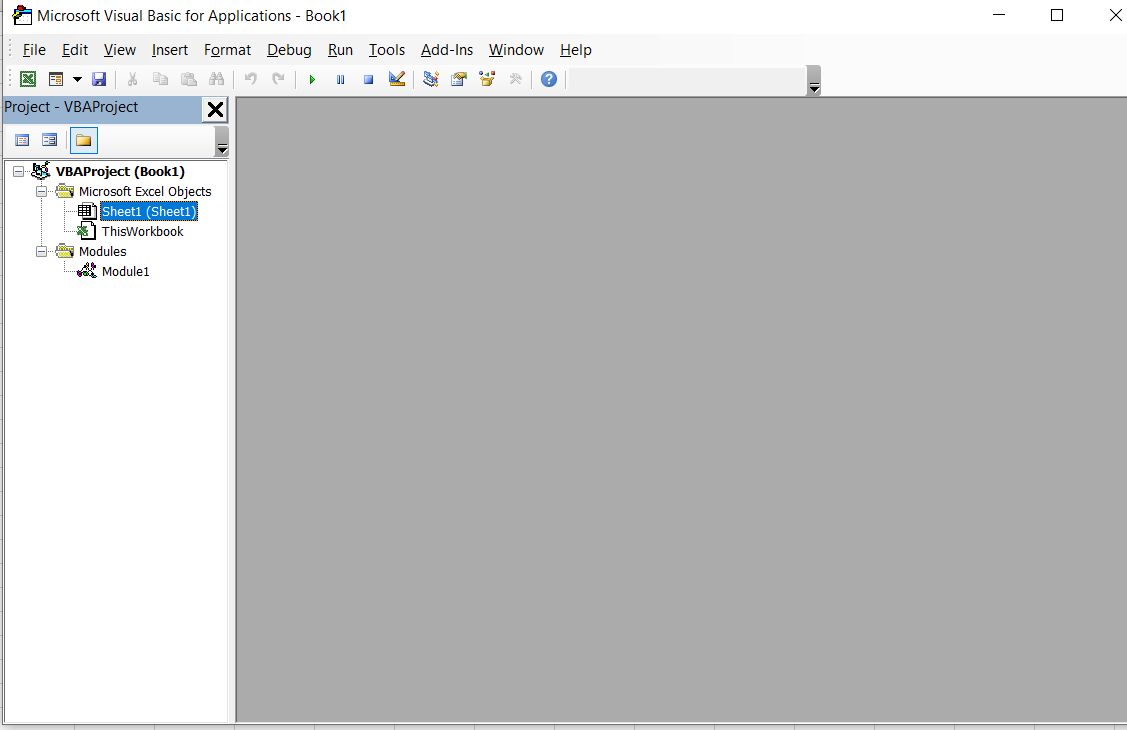Screen dimensions: 1127x730
Task: Open Visual Basic Help question mark icon
Action: pos(548,80)
